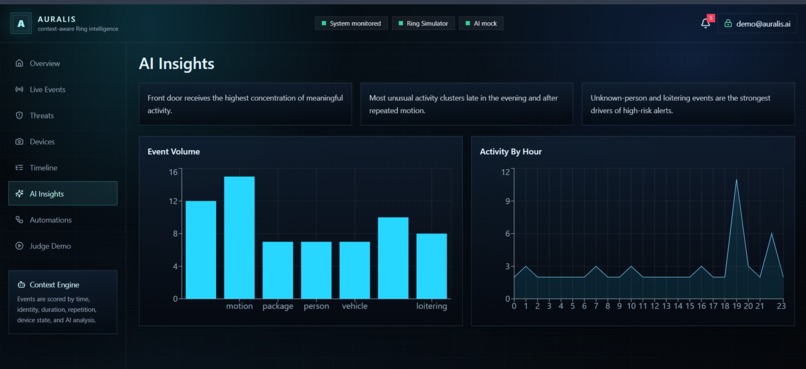Image resolution: width=806 pixels, height=369 pixels.
Task: Click the hour 19 peak in Activity By Hour
Action: (737, 180)
